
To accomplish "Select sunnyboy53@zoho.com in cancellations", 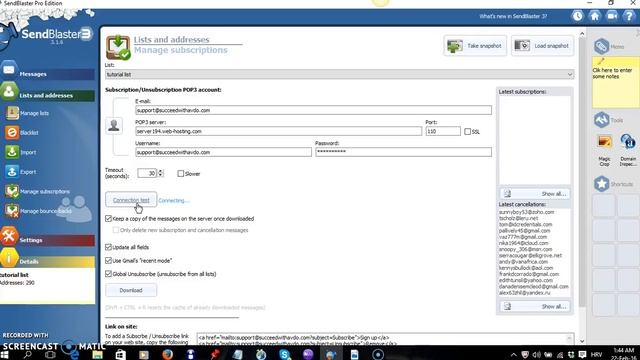I will click(526, 212).
